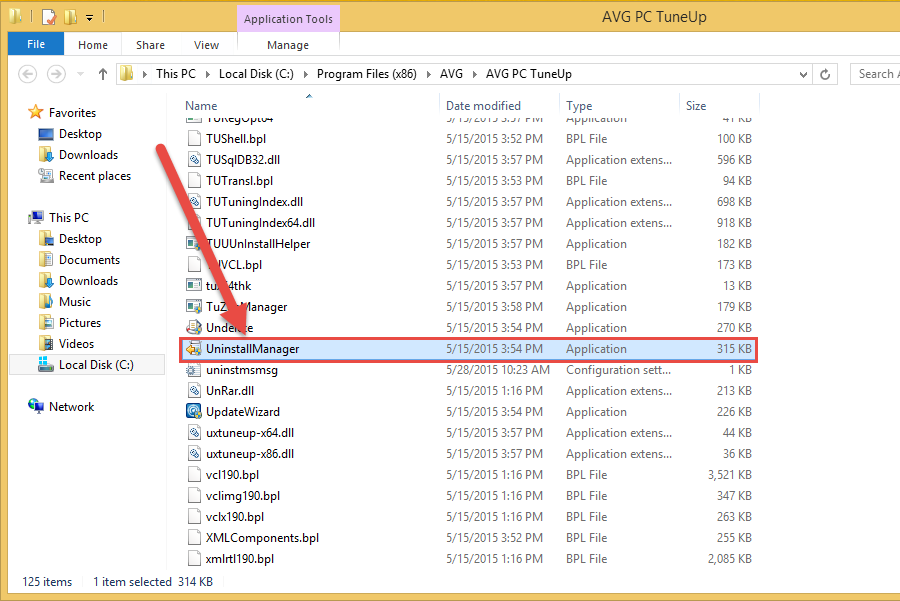The width and height of the screenshot is (900, 601).
Task: Click the Network icon in sidebar
Action: point(36,406)
